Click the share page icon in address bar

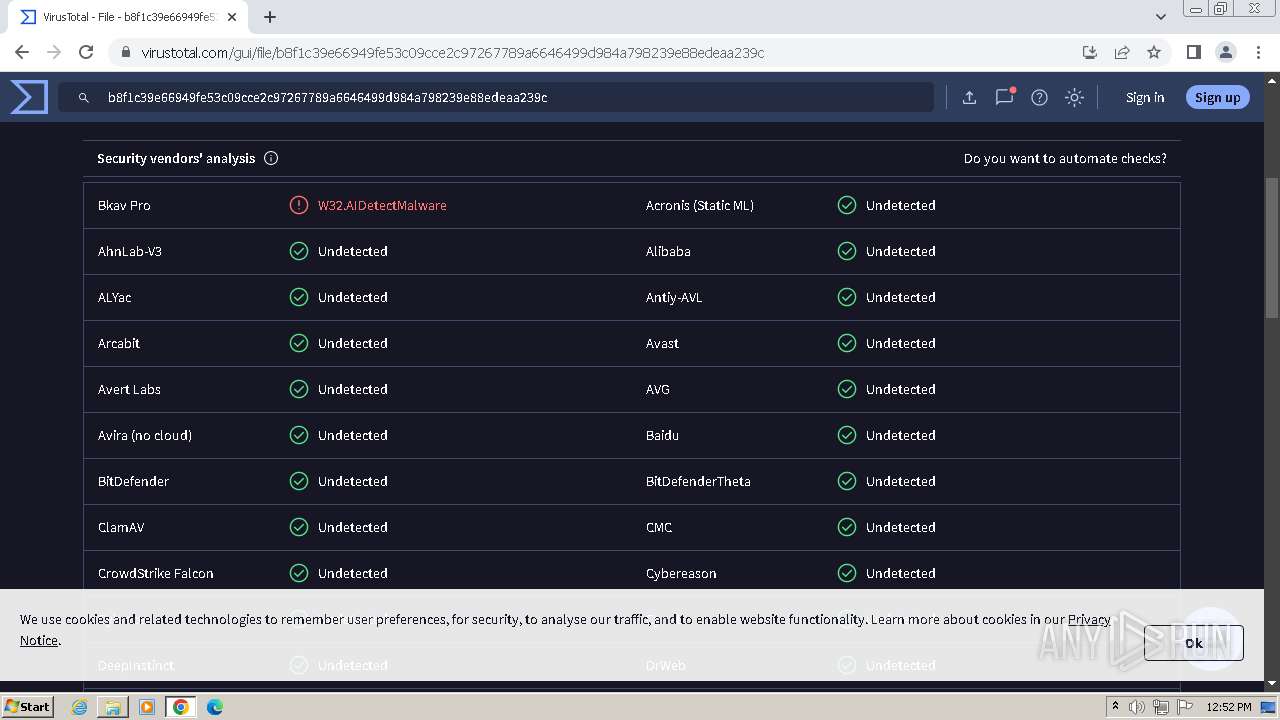(1122, 52)
